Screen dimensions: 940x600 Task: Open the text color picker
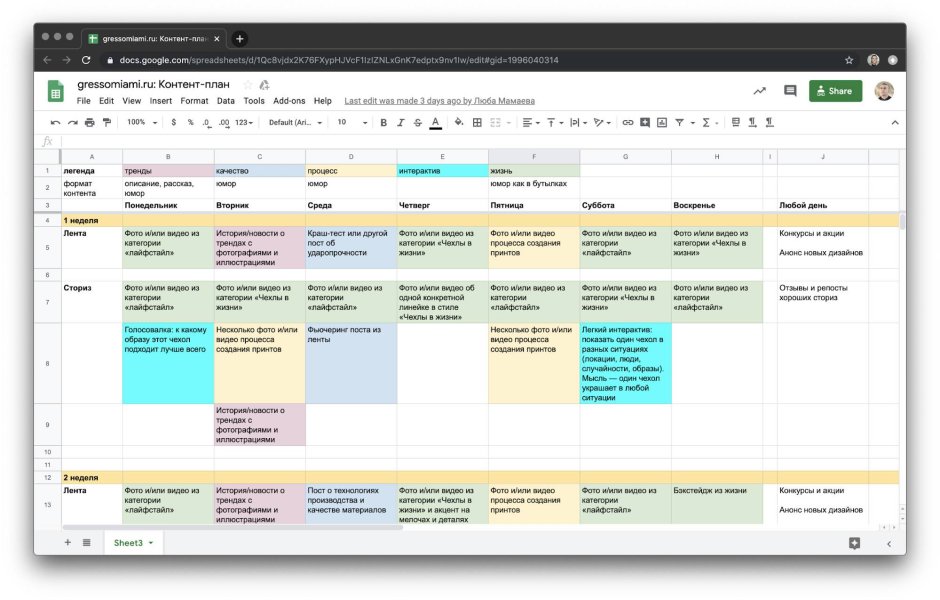(434, 120)
